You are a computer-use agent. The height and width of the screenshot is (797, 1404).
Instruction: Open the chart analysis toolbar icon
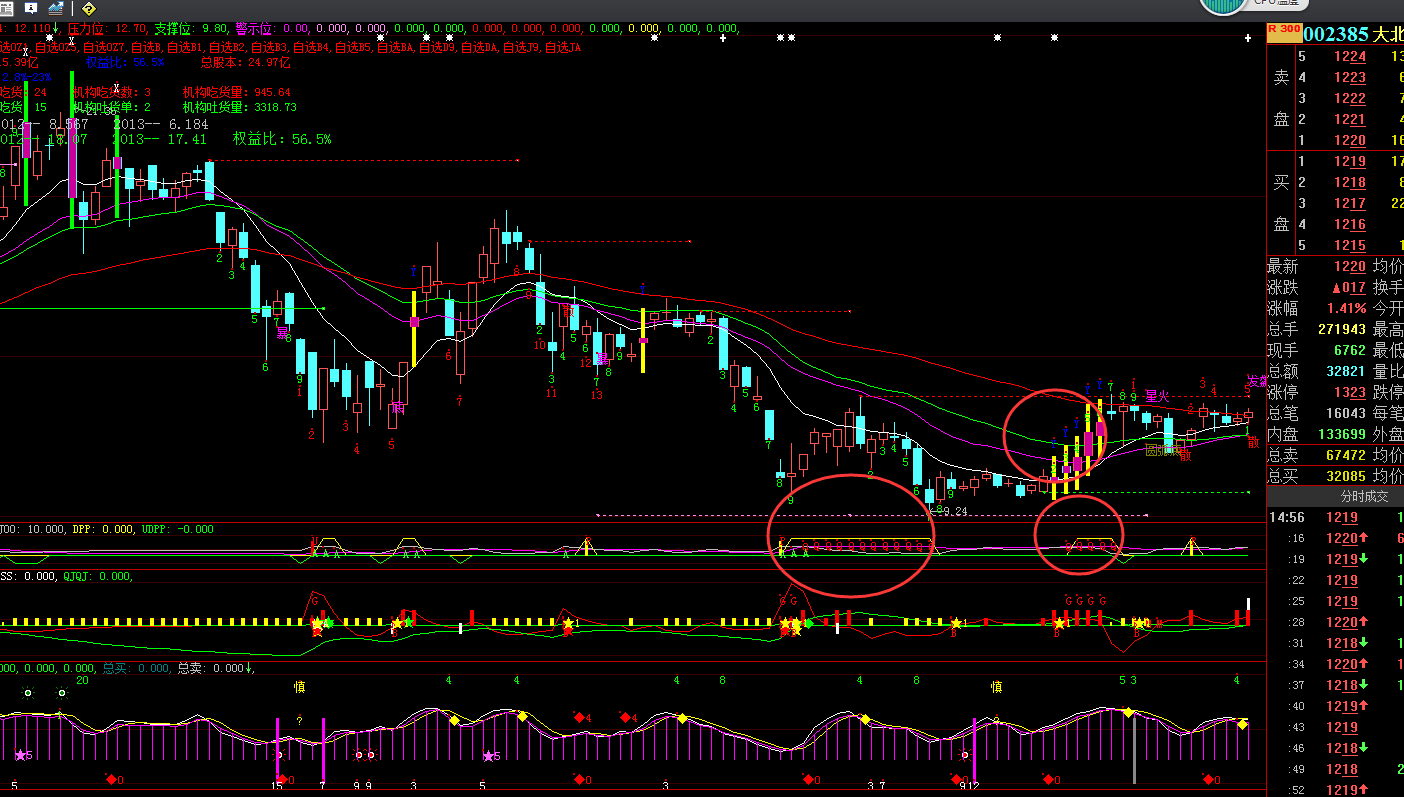pyautogui.click(x=56, y=8)
